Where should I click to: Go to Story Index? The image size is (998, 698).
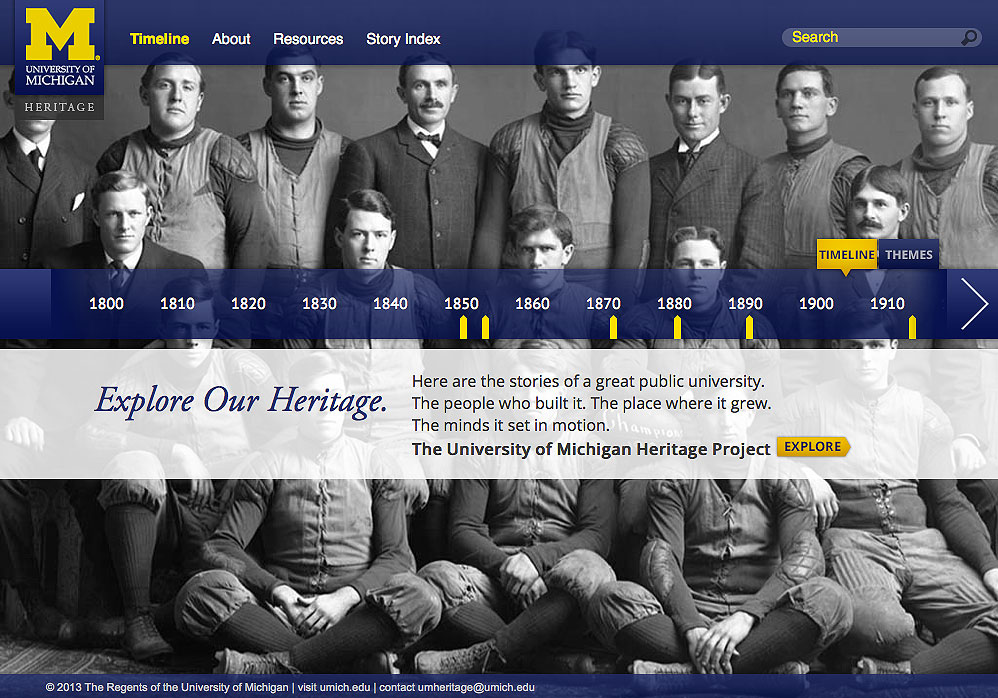[x=403, y=39]
